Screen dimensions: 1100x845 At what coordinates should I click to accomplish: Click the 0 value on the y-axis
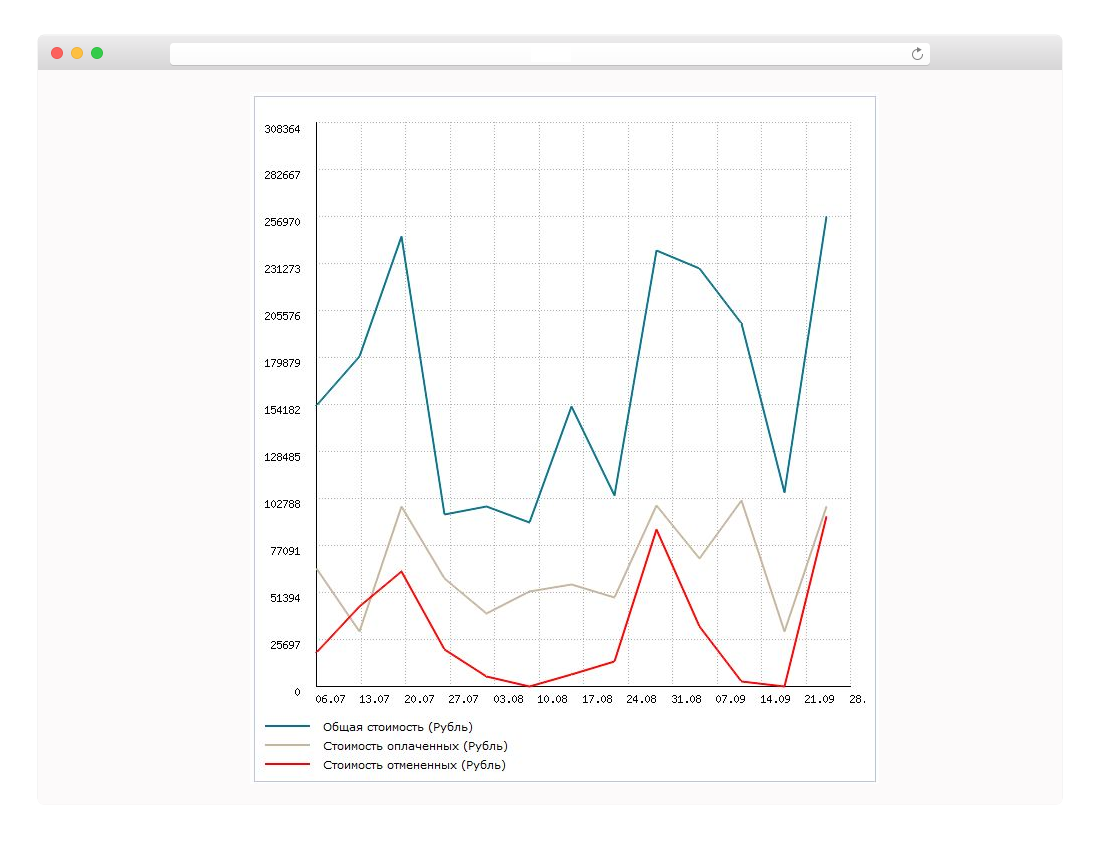point(297,691)
